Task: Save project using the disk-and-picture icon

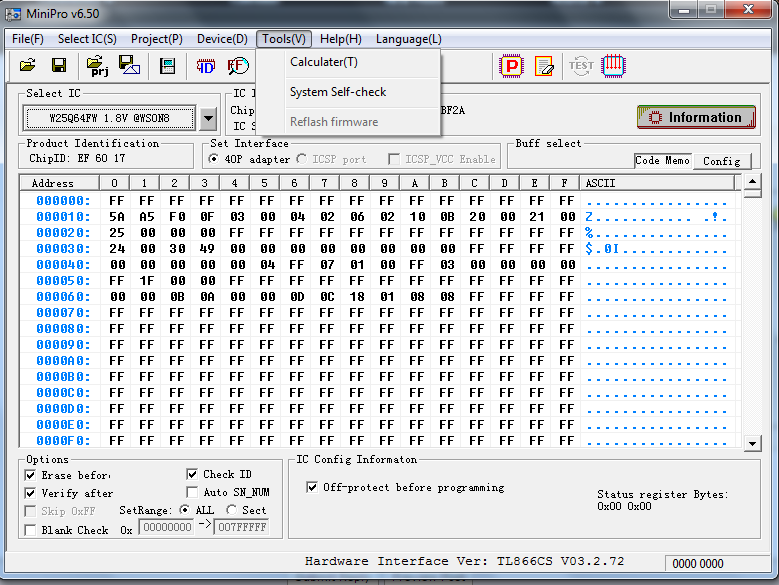Action: [129, 65]
